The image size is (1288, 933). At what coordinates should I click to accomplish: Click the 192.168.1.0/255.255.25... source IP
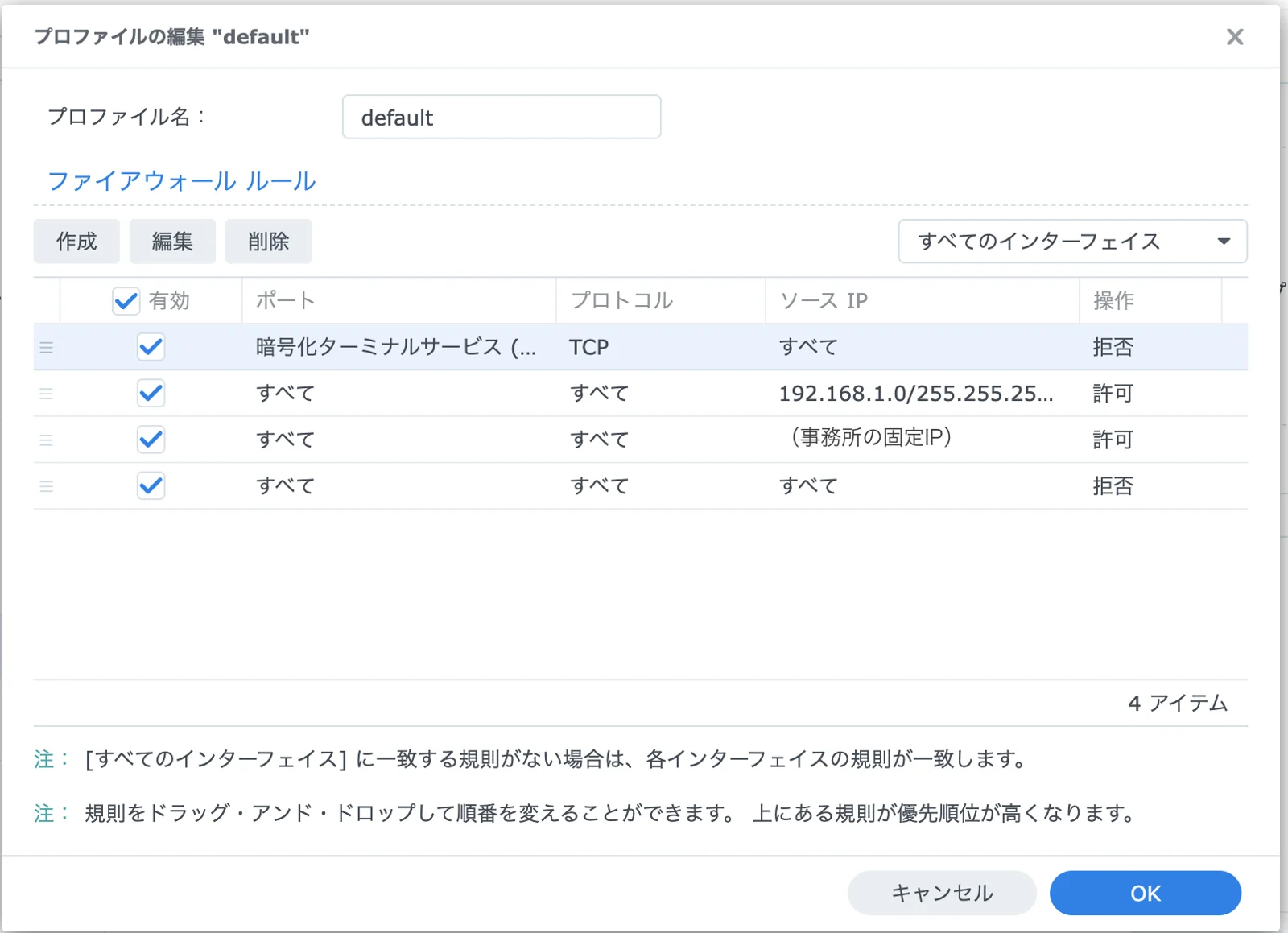[916, 394]
